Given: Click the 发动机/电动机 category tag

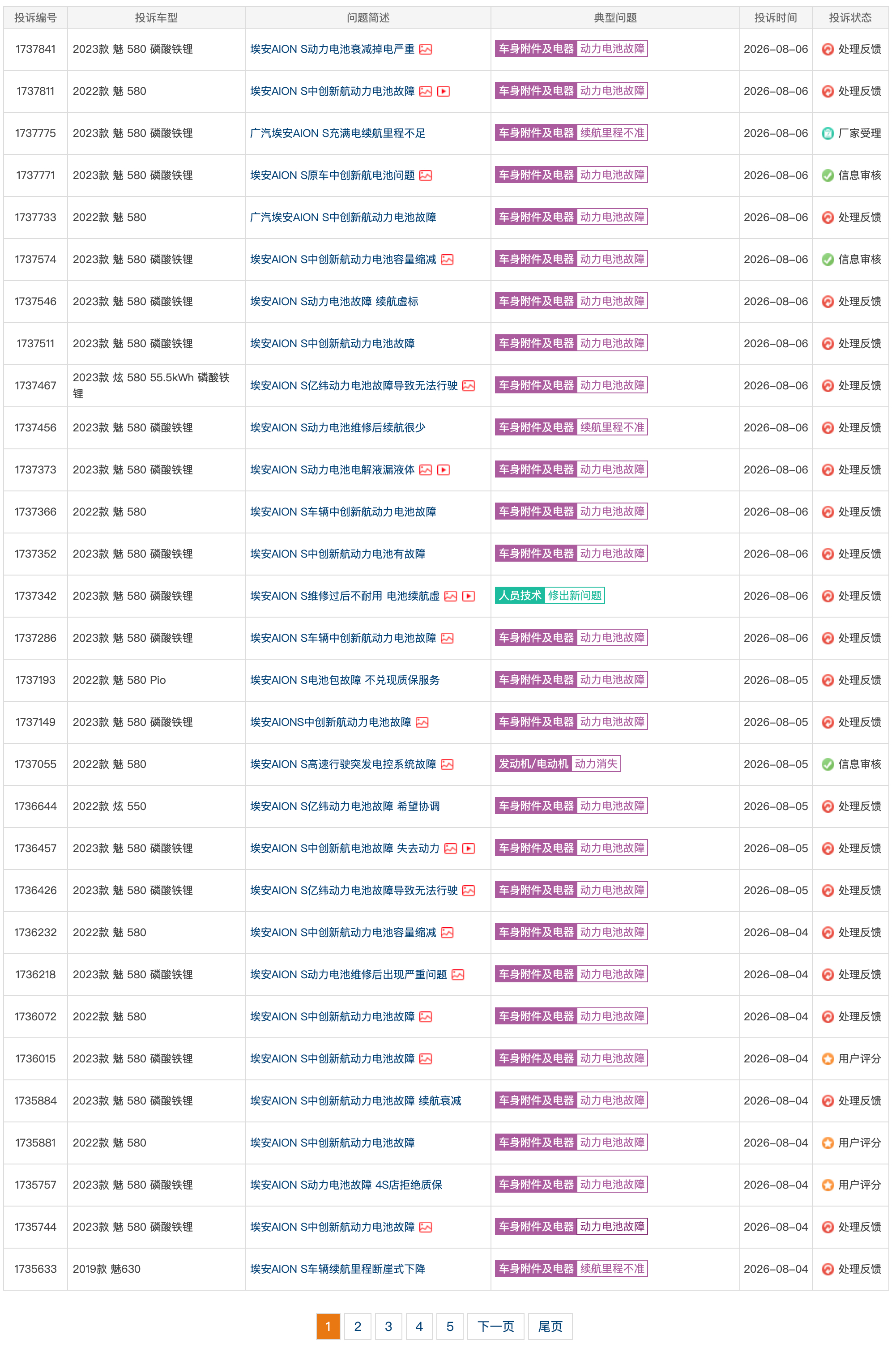Looking at the screenshot, I should [x=534, y=764].
